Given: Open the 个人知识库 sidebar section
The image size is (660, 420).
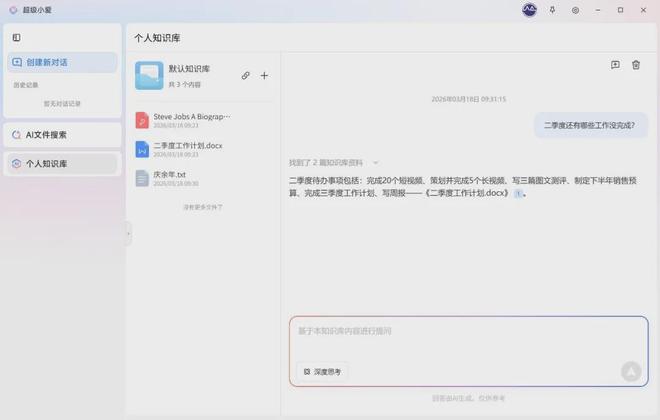Looking at the screenshot, I should [x=61, y=163].
